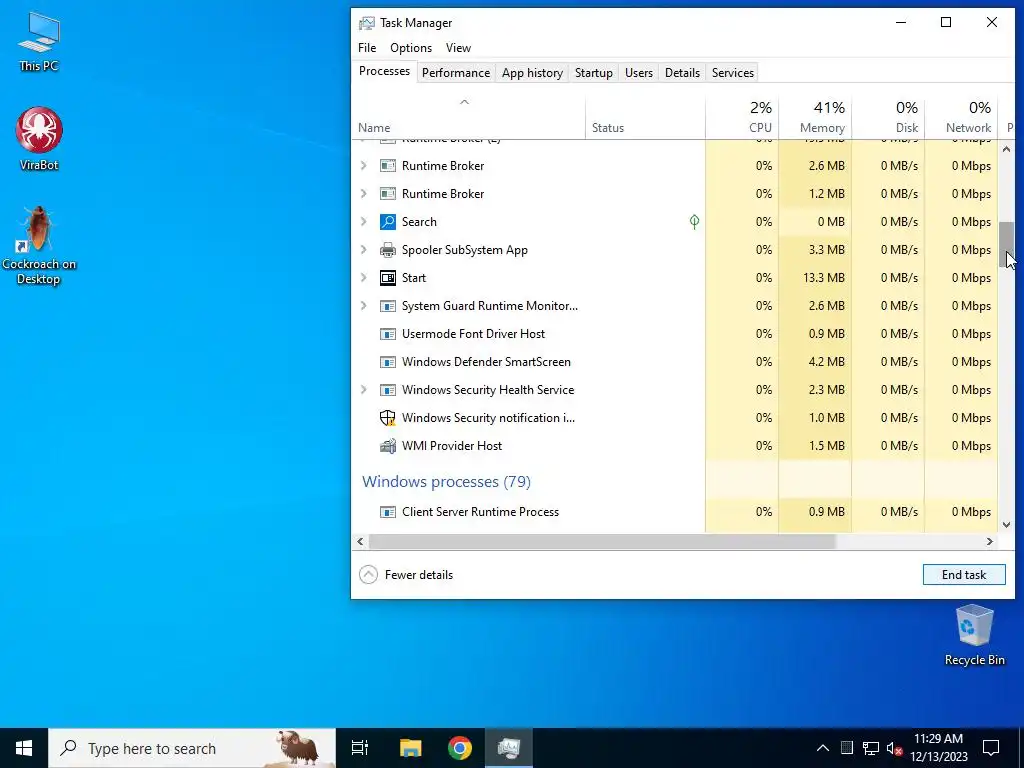Click the taskbar search box
This screenshot has height=768, width=1024.
point(192,748)
